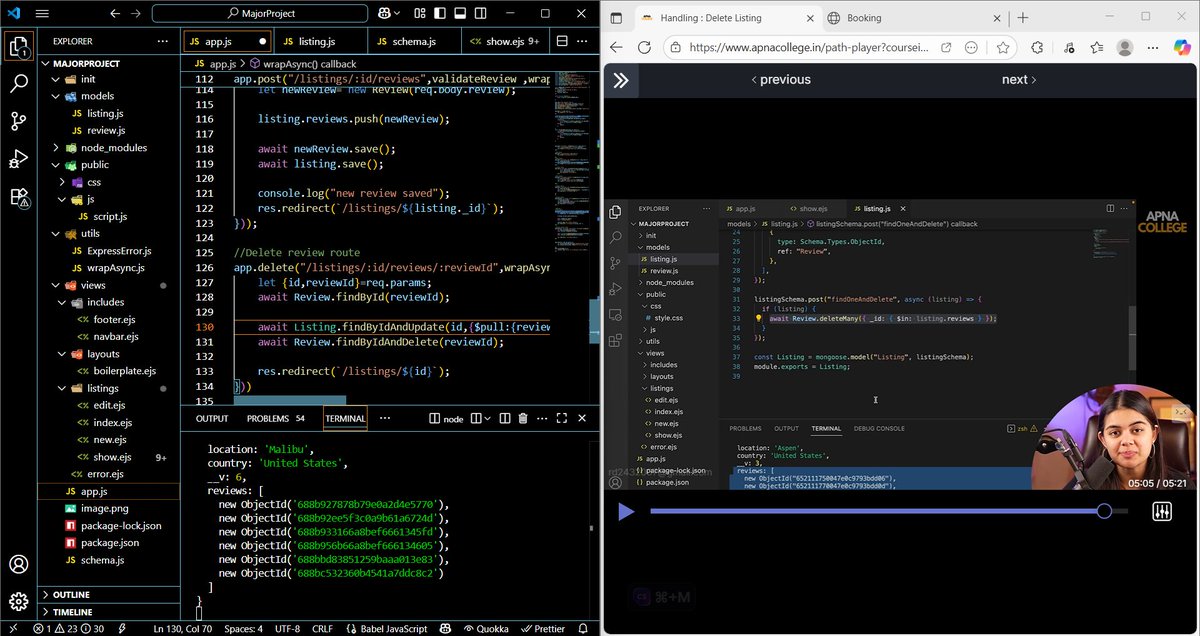This screenshot has width=1200, height=636.
Task: Expand course sidebar with double-chevron icon
Action: [x=621, y=80]
